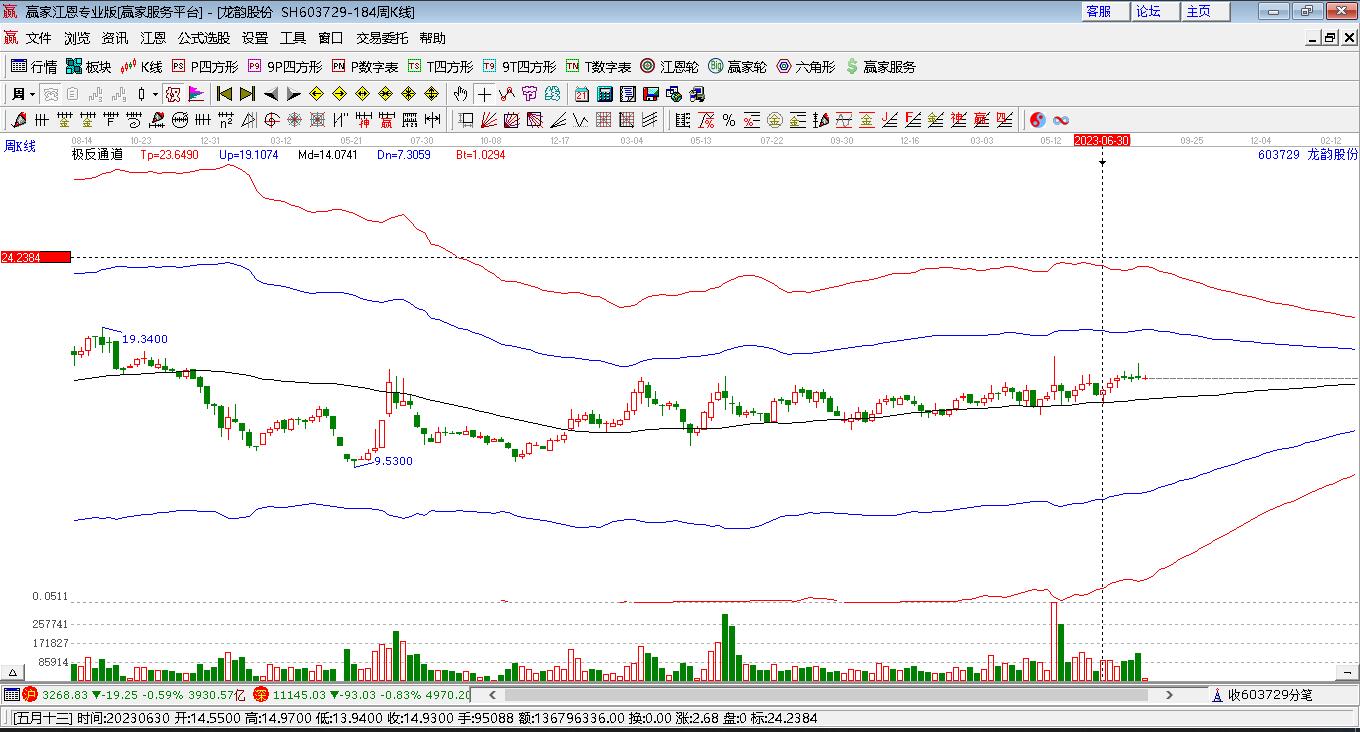The width and height of the screenshot is (1360, 732).
Task: Open the 工具 menu
Action: coord(293,38)
